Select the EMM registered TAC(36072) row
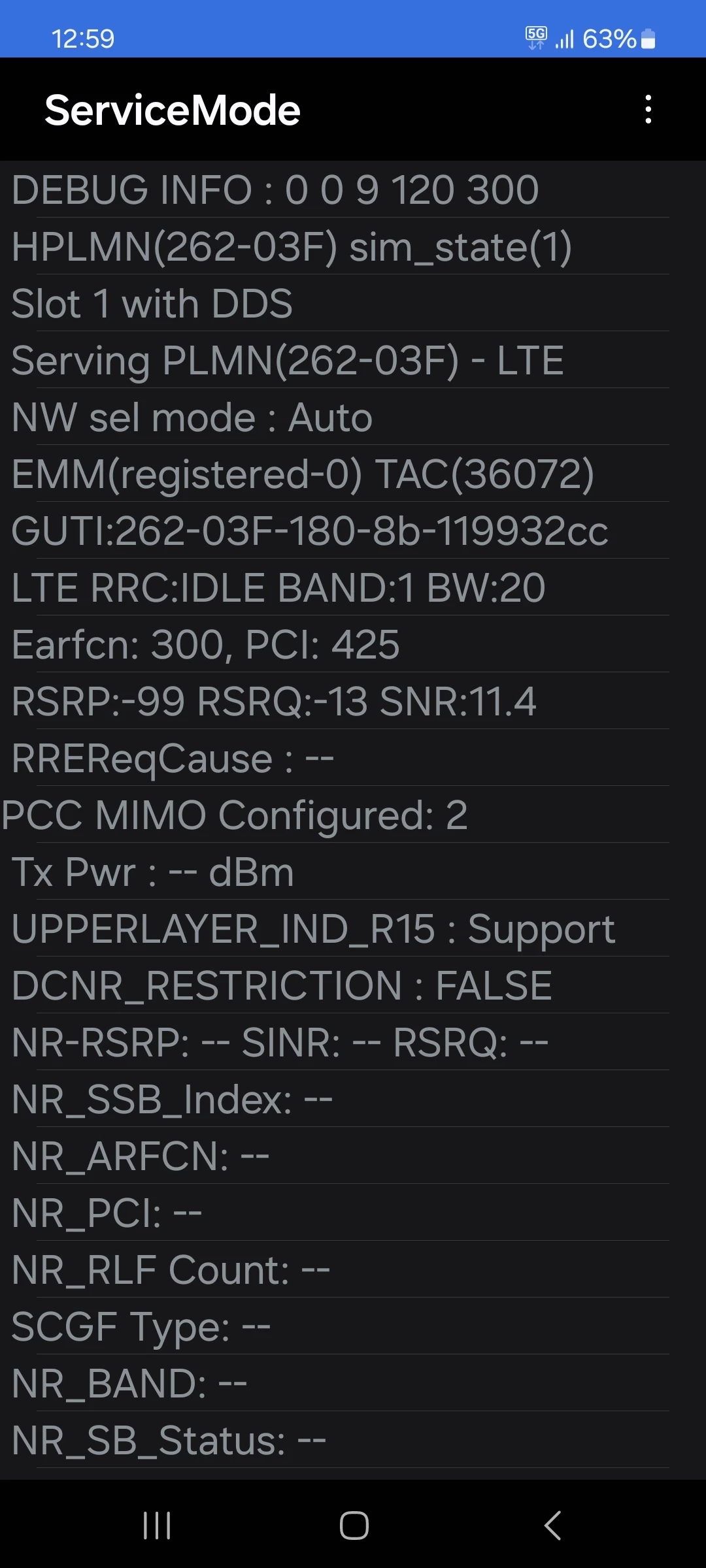The image size is (706, 1568). click(353, 474)
